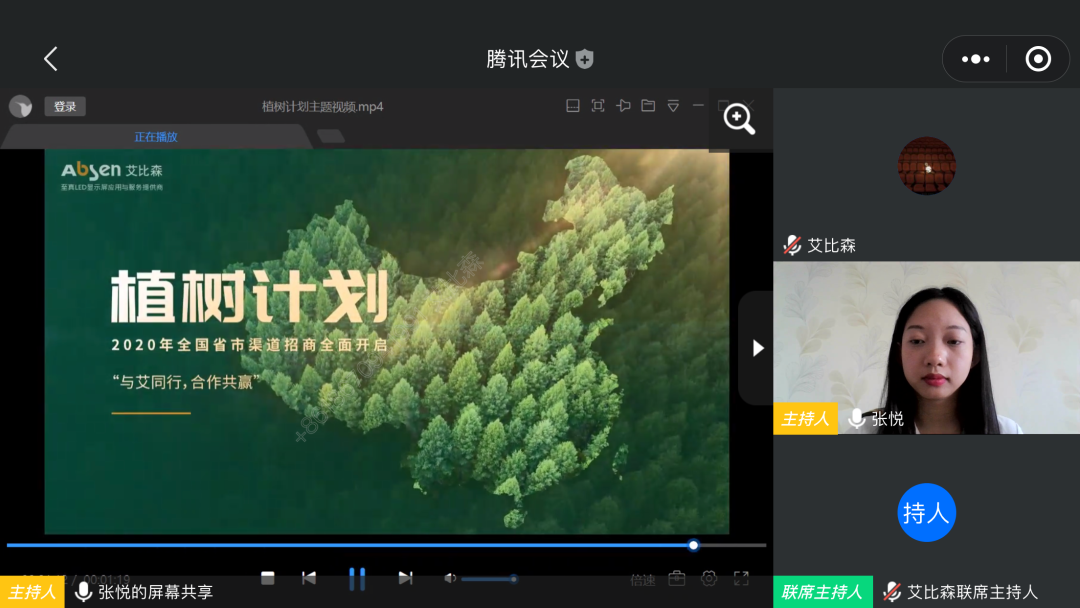Viewport: 1080px width, 608px height.
Task: Skip to previous video
Action: coord(309,578)
